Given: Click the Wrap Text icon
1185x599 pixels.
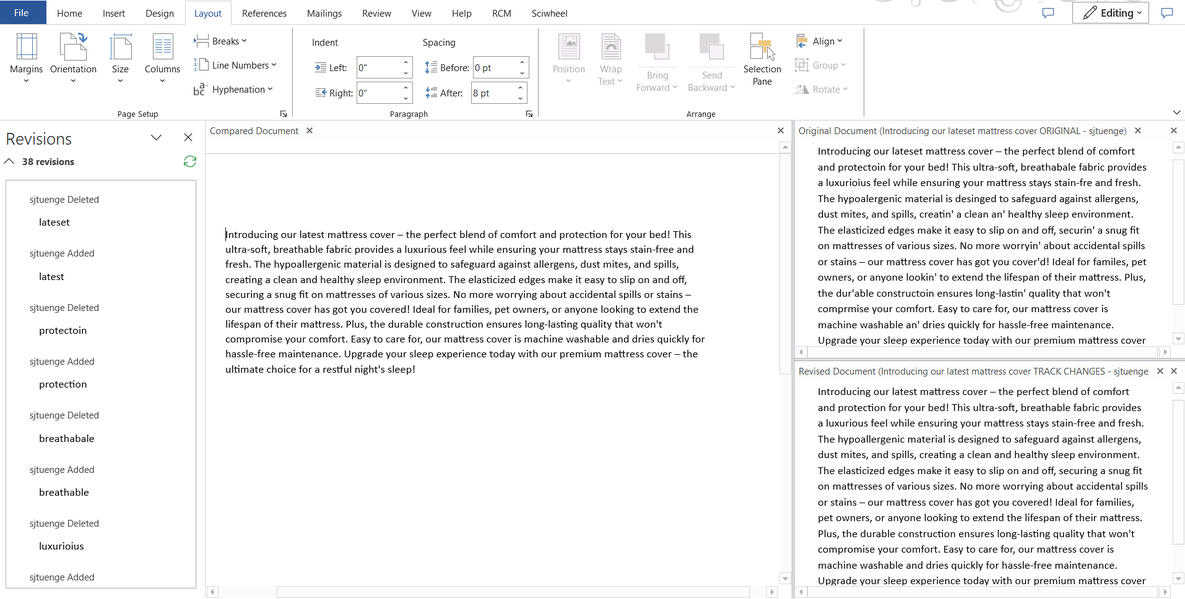Looking at the screenshot, I should tap(609, 57).
